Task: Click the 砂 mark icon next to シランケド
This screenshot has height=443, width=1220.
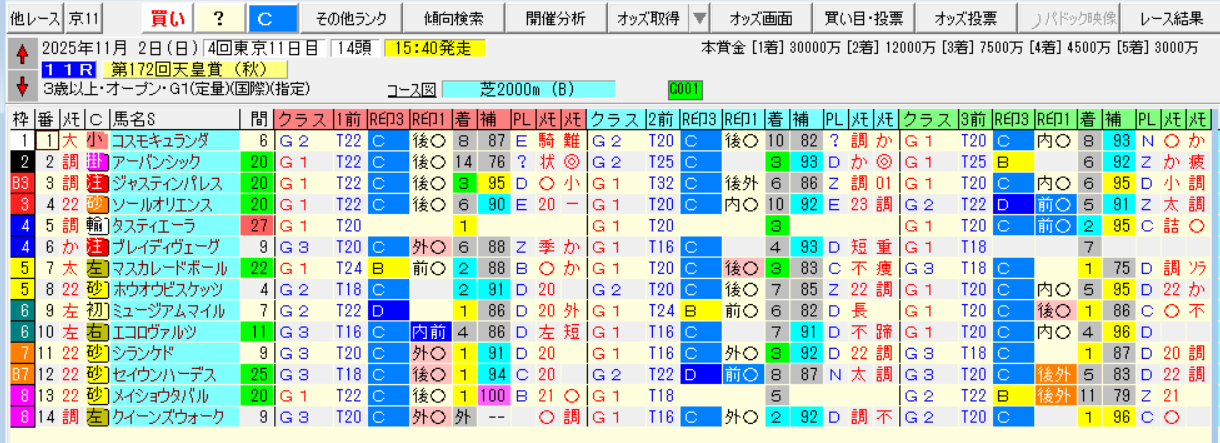Action: tap(96, 353)
